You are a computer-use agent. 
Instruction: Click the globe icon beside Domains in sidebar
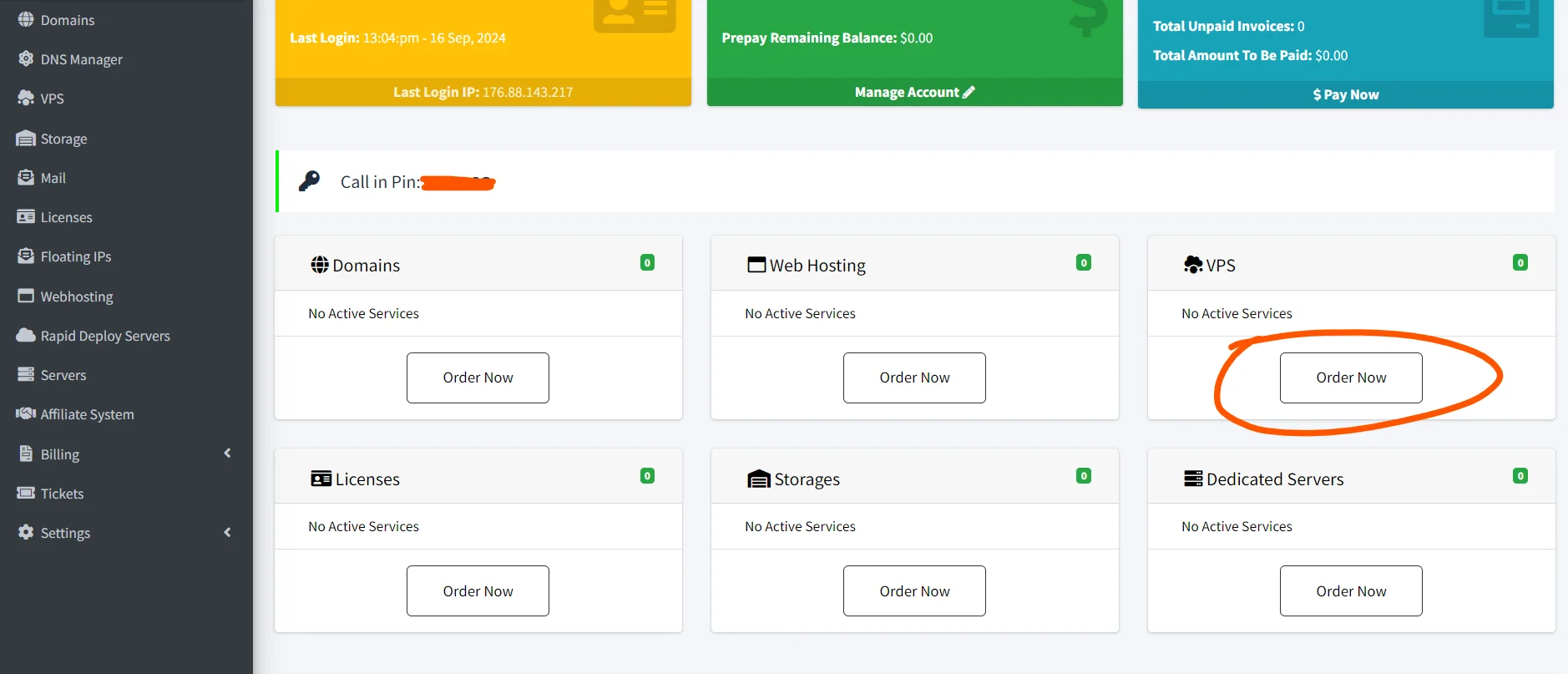click(26, 19)
